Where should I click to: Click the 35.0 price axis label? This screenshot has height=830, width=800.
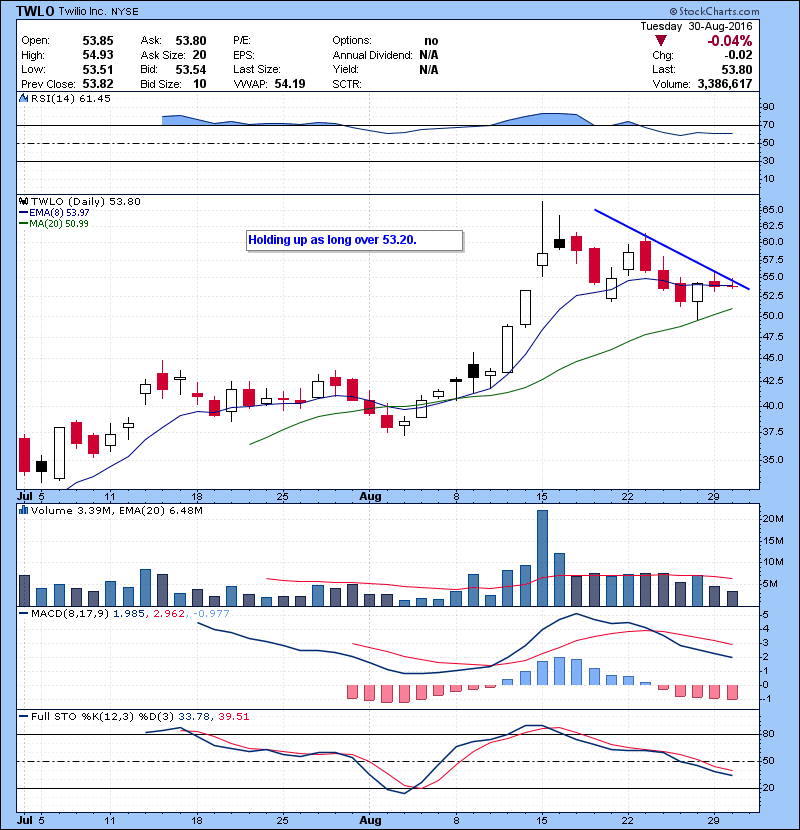pos(772,459)
